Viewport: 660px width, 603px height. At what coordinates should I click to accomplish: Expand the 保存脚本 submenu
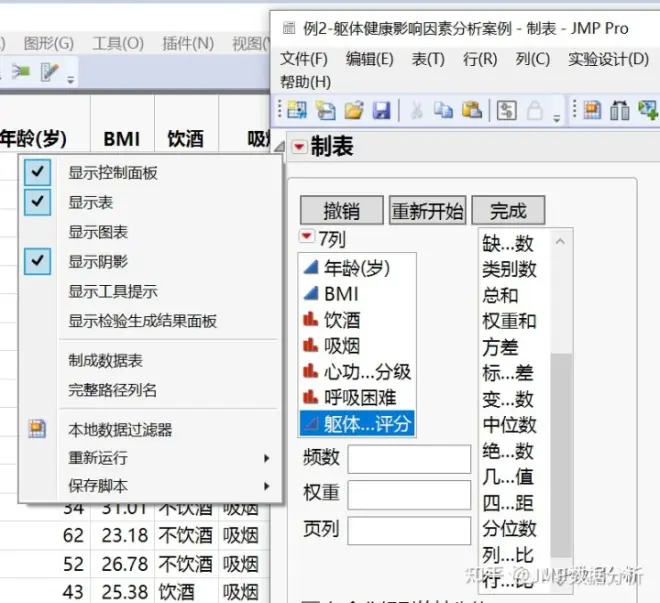[150, 486]
